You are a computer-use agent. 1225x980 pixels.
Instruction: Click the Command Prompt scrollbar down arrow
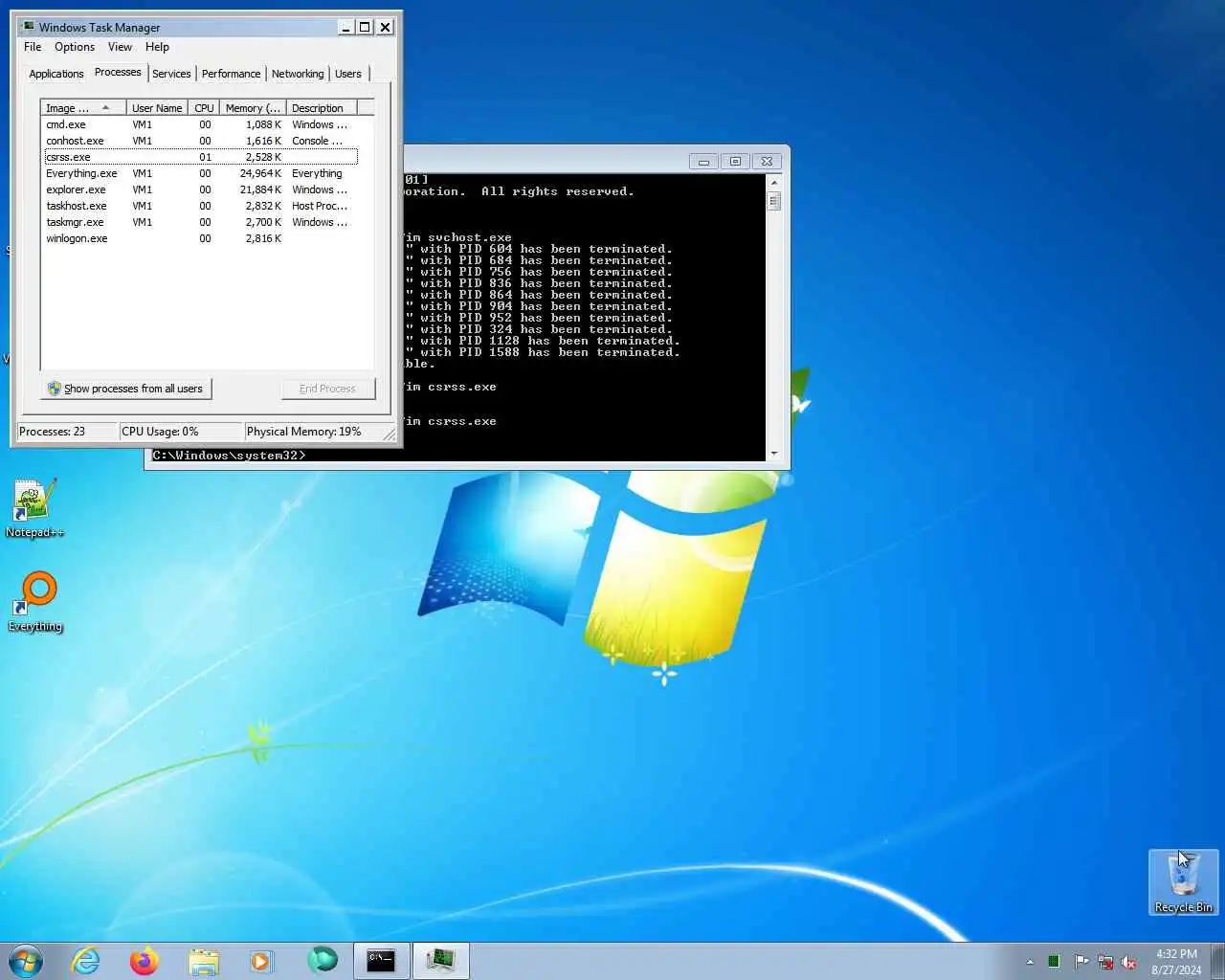point(774,454)
